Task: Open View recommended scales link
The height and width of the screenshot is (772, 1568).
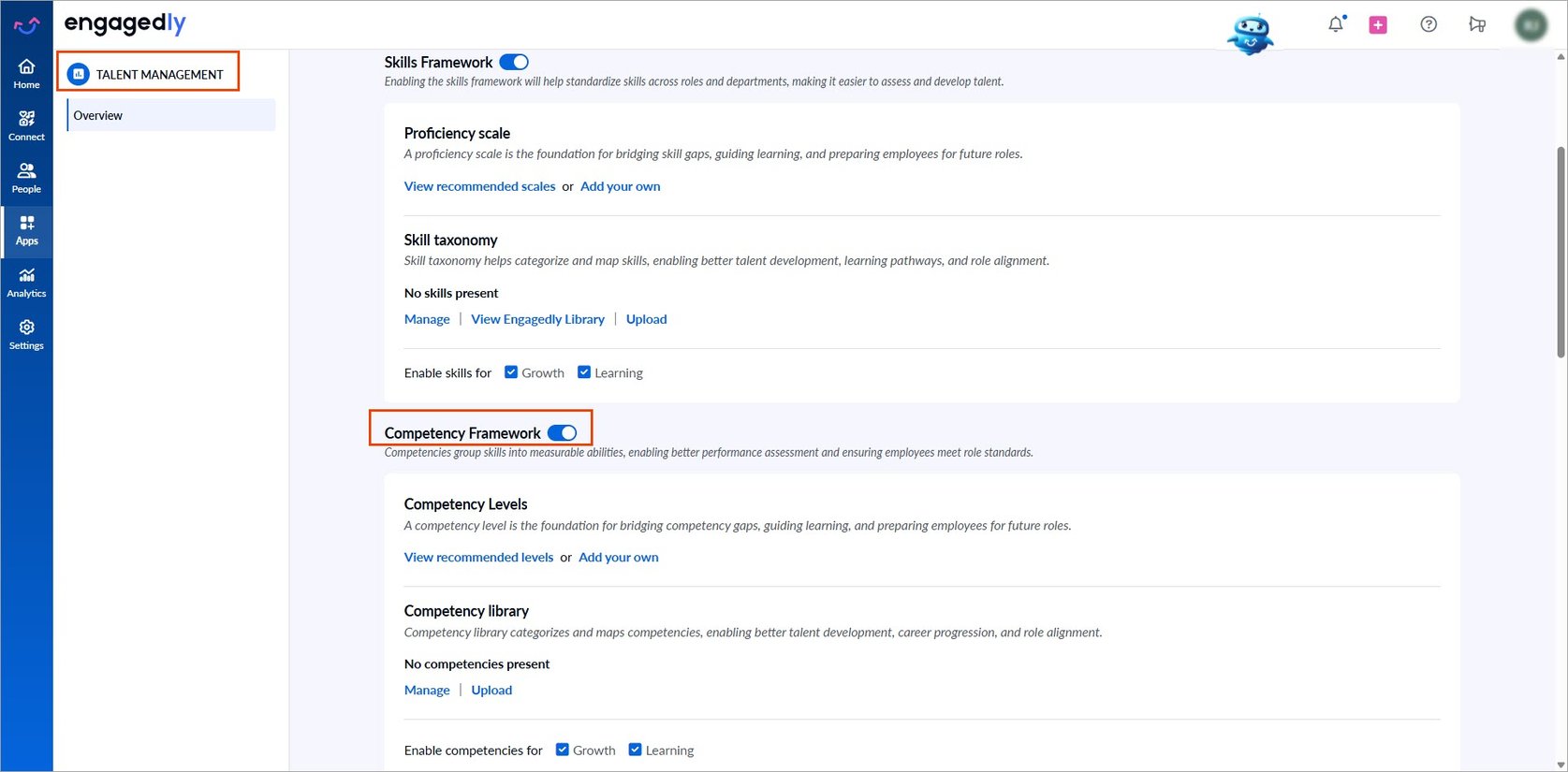Action: 479,186
